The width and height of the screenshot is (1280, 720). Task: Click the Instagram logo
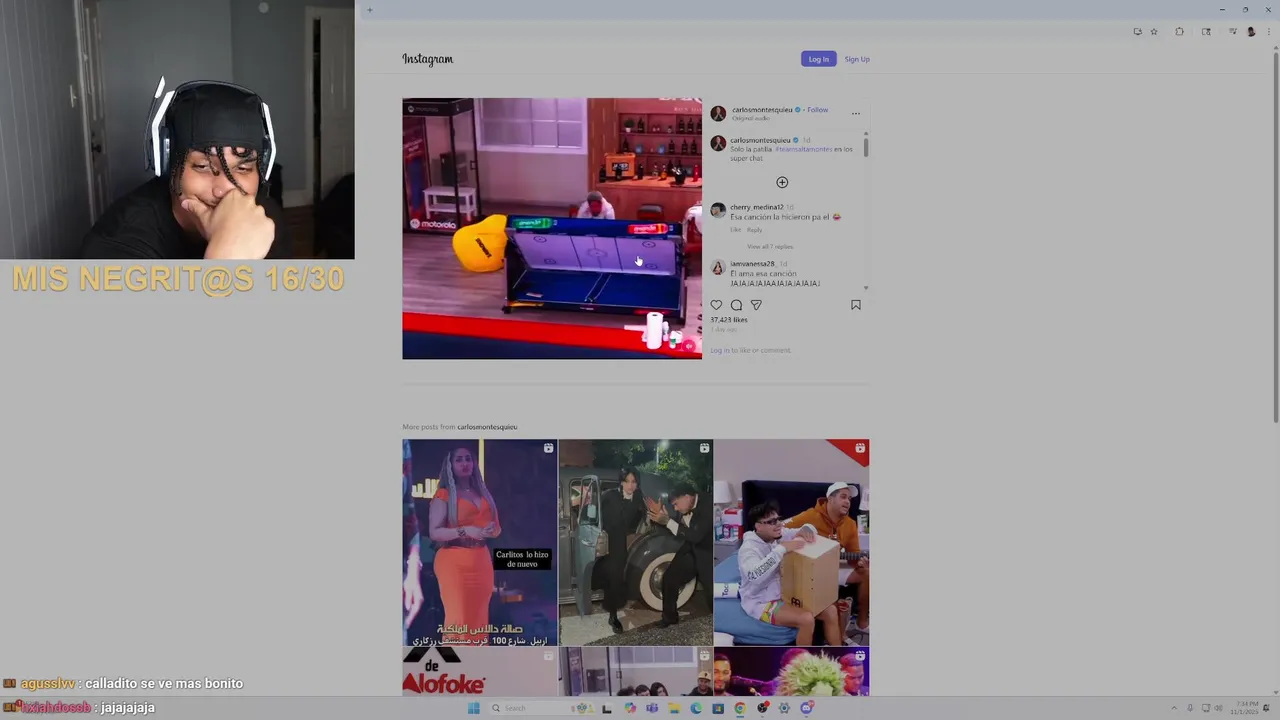[428, 59]
